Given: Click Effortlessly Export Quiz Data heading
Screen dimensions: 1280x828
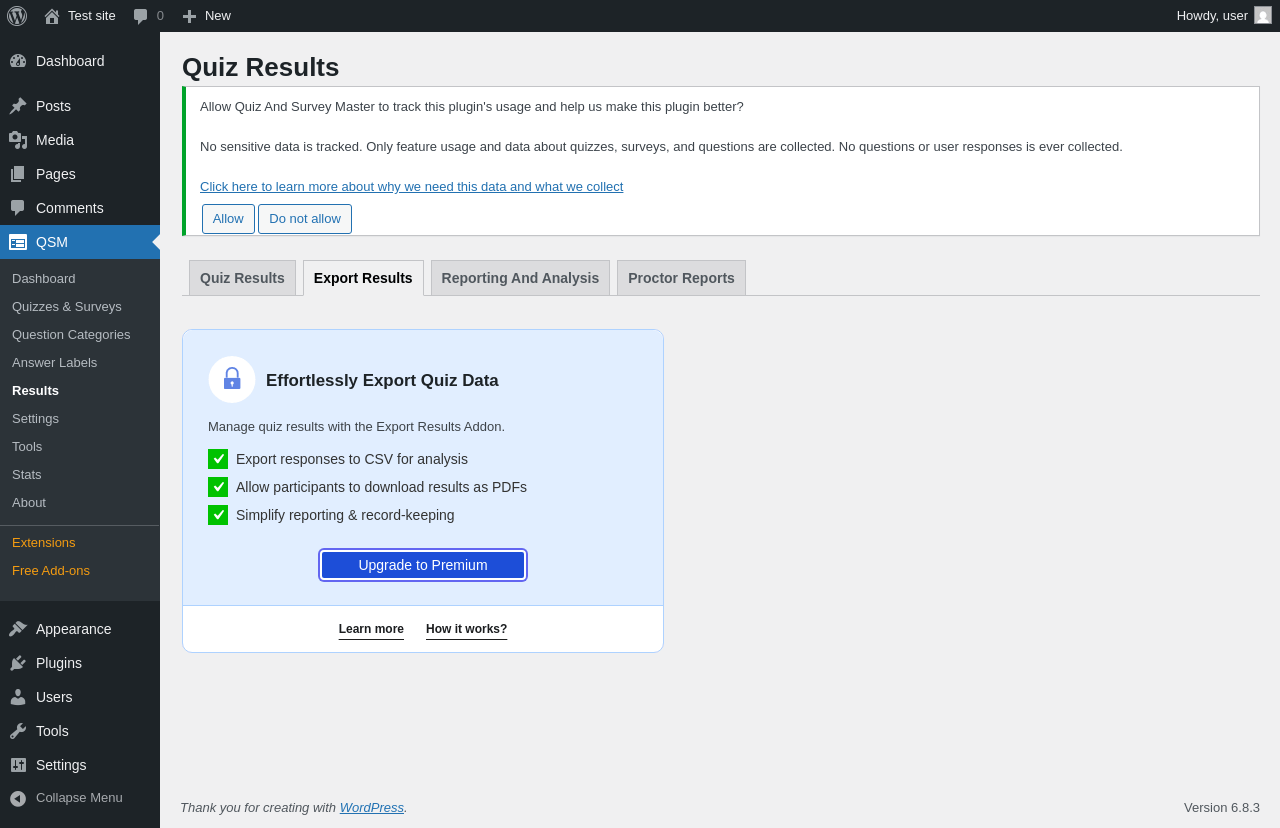Looking at the screenshot, I should coord(382,381).
